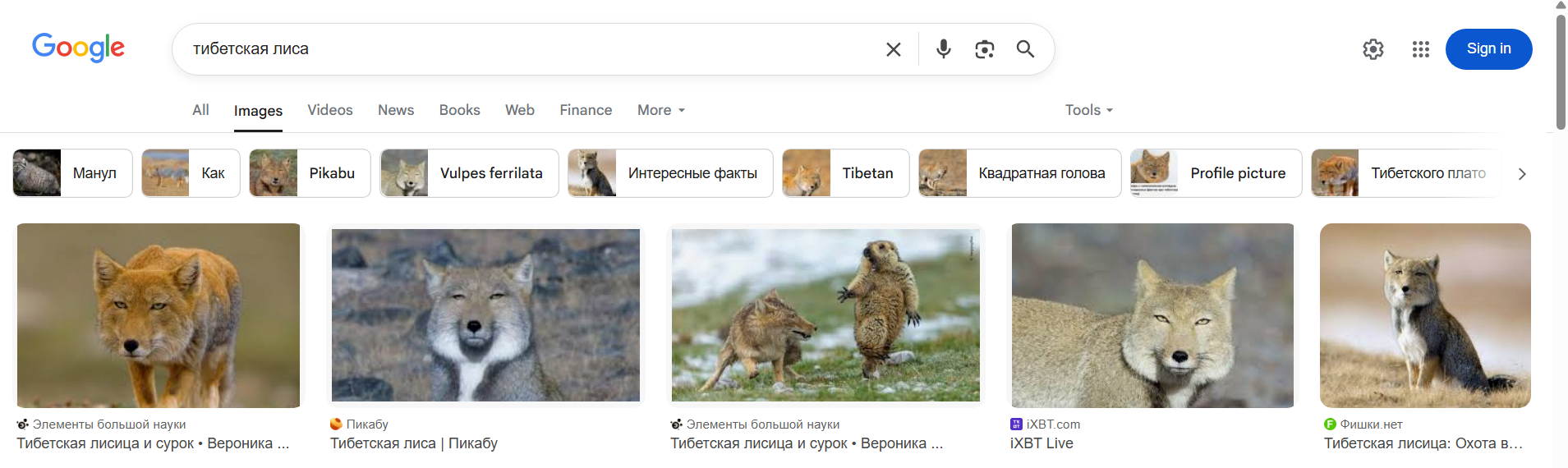Viewport: 1568px width, 468px height.
Task: Open the Google apps grid
Action: (1420, 49)
